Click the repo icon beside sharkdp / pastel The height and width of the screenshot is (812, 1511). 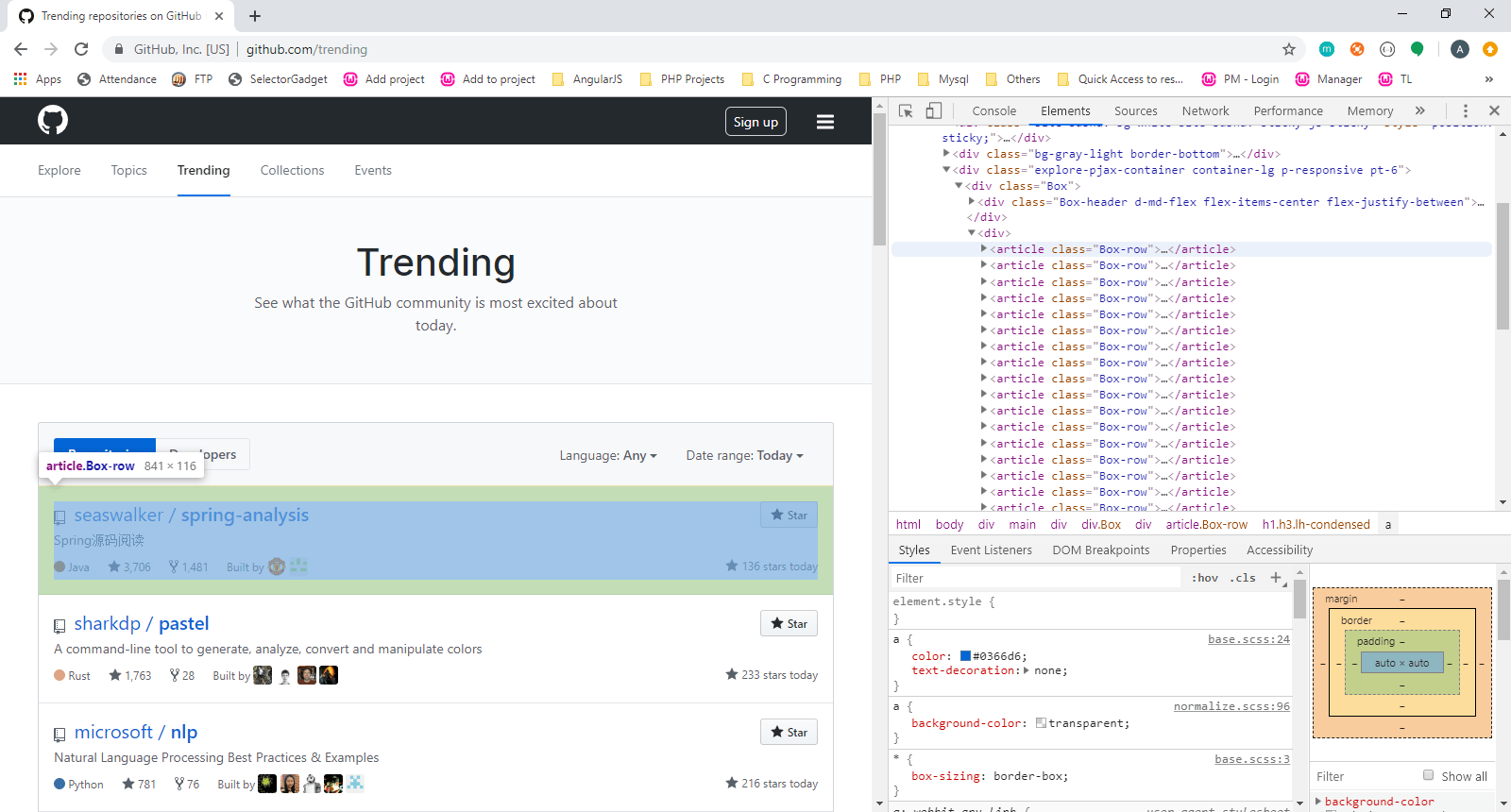59,625
